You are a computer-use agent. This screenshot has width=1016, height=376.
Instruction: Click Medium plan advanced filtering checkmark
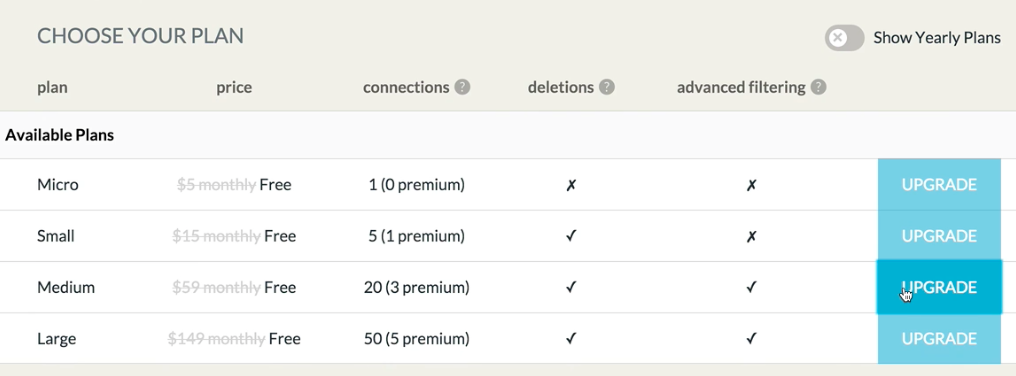[751, 287]
